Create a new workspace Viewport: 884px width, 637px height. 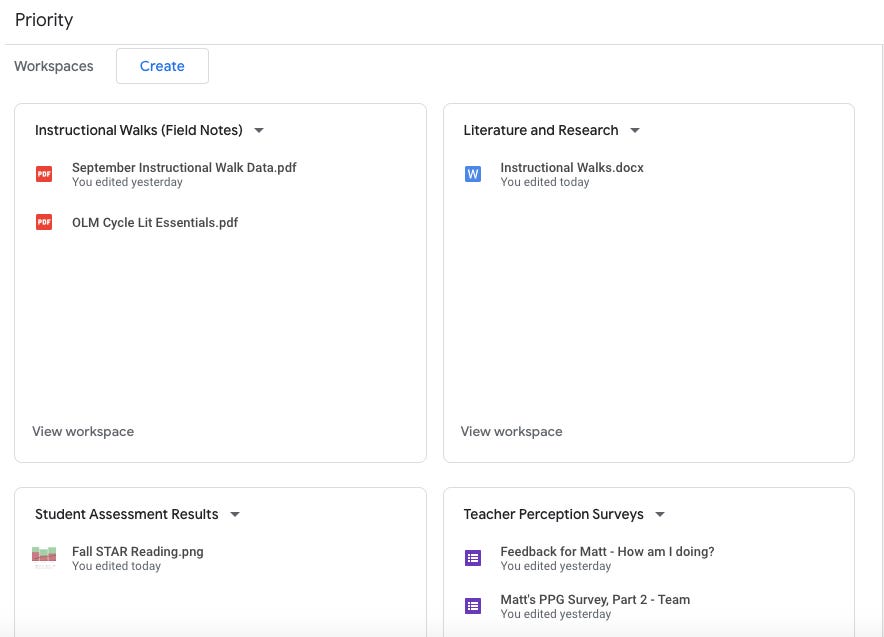pos(162,66)
